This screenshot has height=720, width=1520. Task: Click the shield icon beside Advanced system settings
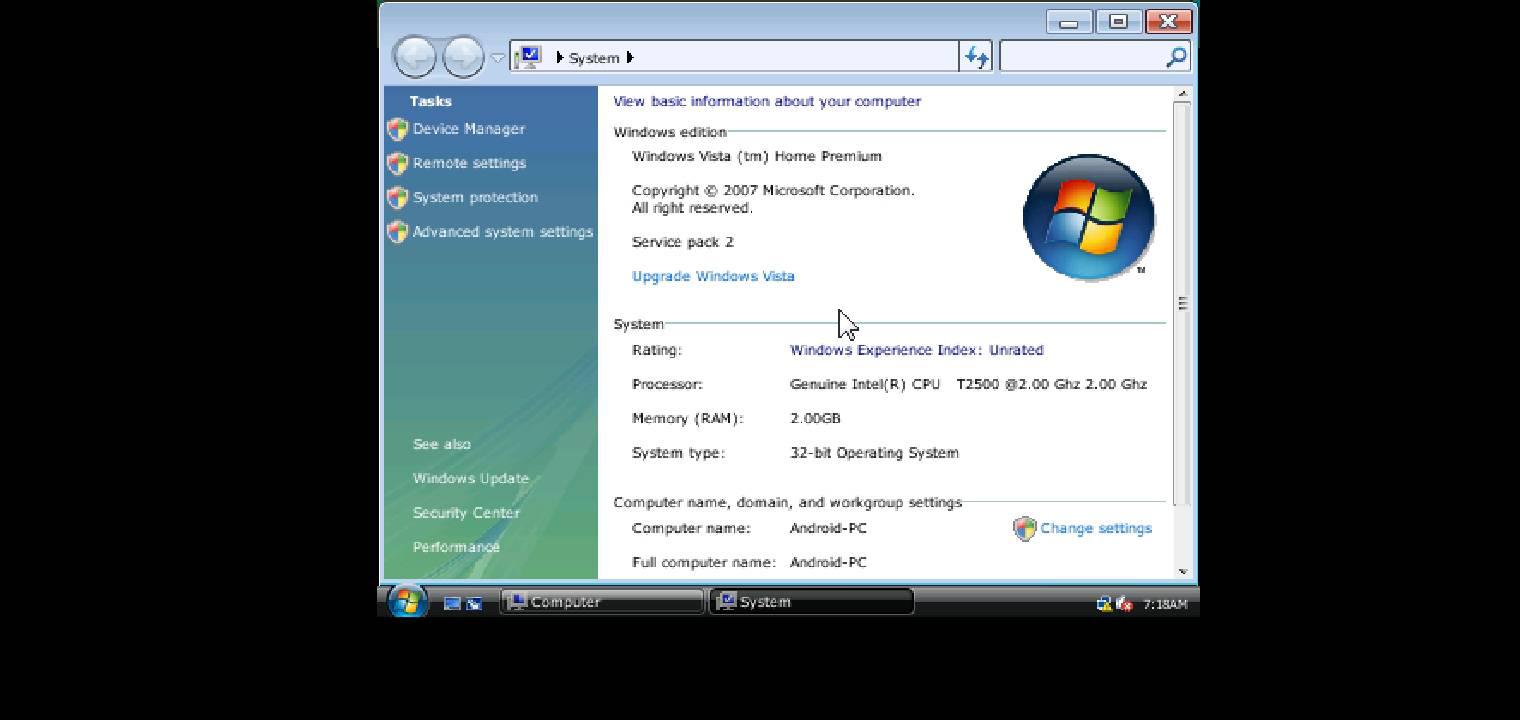click(x=398, y=232)
